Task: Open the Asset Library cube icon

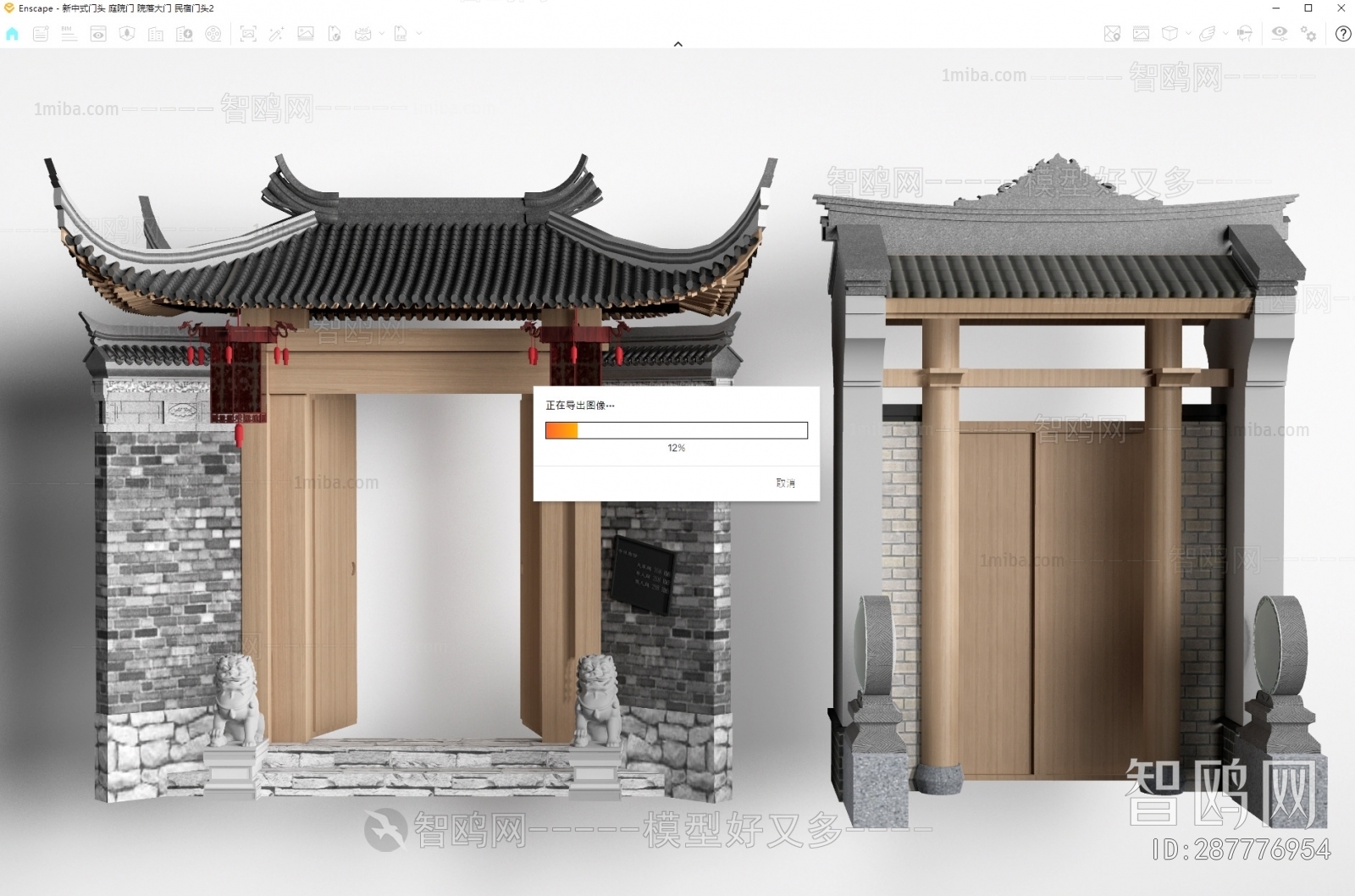Action: (1170, 34)
